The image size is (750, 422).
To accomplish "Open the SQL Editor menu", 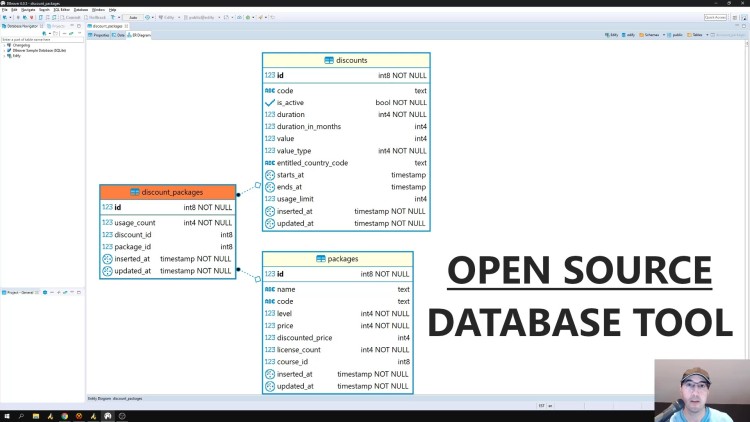I will (x=62, y=10).
